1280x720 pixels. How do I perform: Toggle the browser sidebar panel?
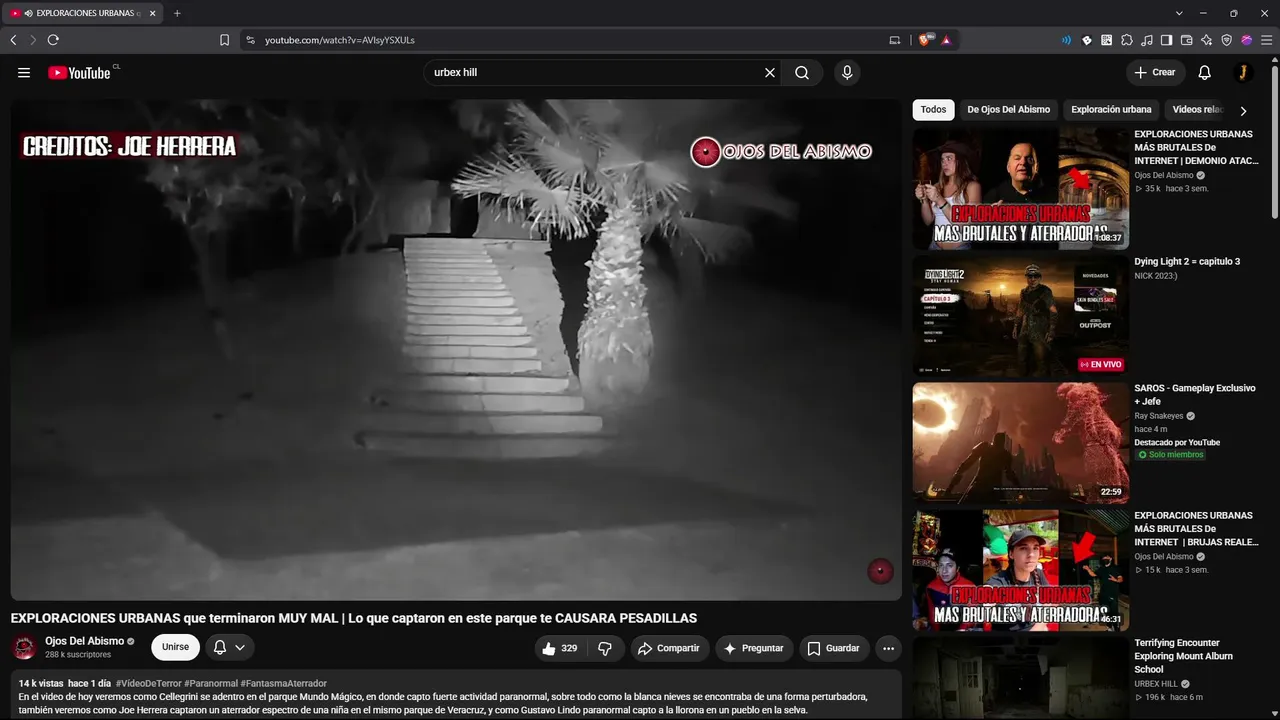click(1167, 40)
